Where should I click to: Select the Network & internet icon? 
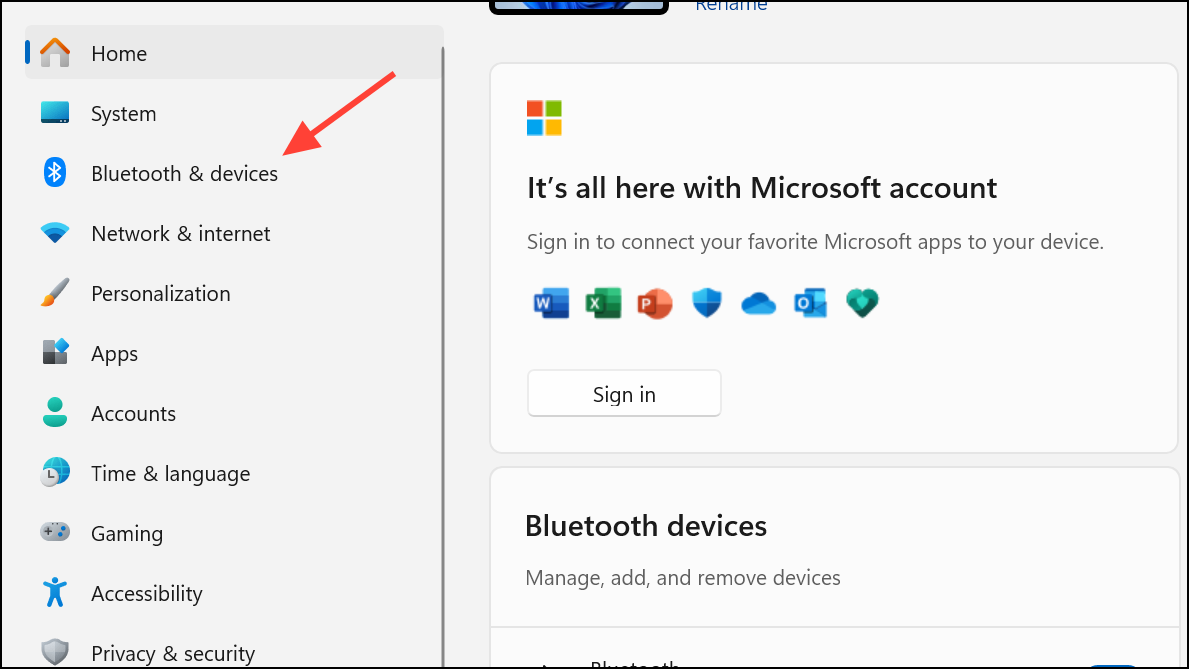pos(55,233)
